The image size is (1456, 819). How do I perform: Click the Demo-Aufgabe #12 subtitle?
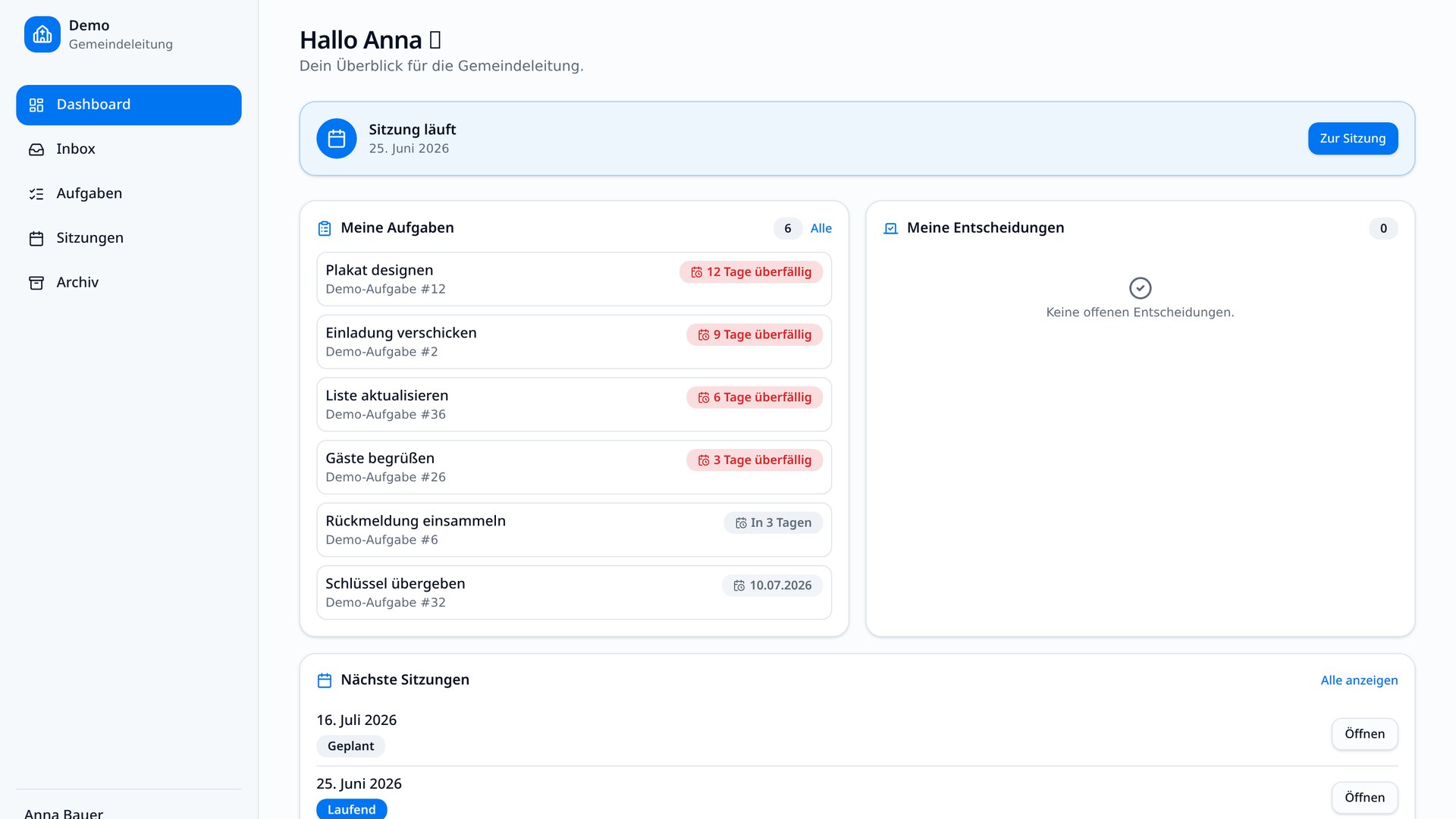point(385,290)
